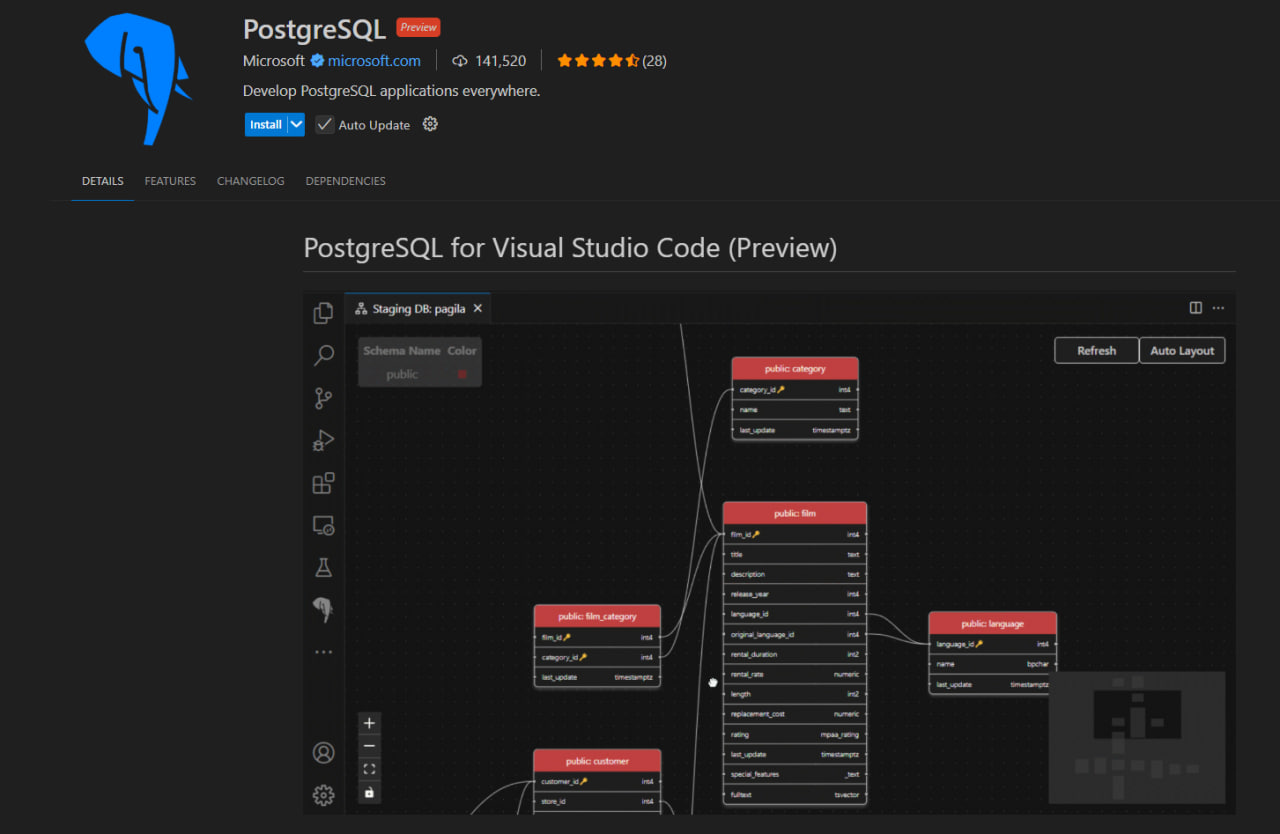Open the Run and Debug icon
1280x834 pixels.
323,440
